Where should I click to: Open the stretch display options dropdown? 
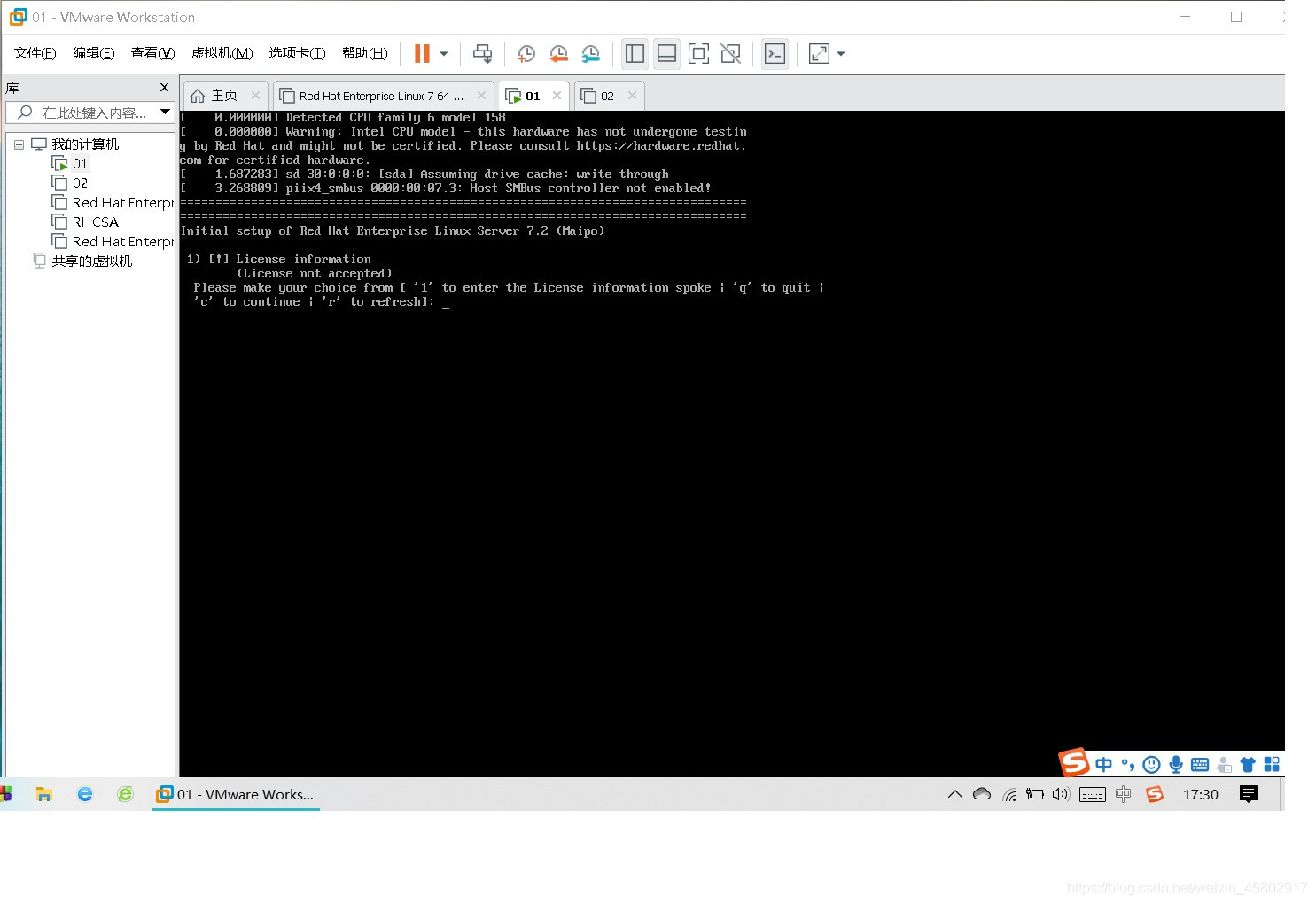tap(841, 54)
